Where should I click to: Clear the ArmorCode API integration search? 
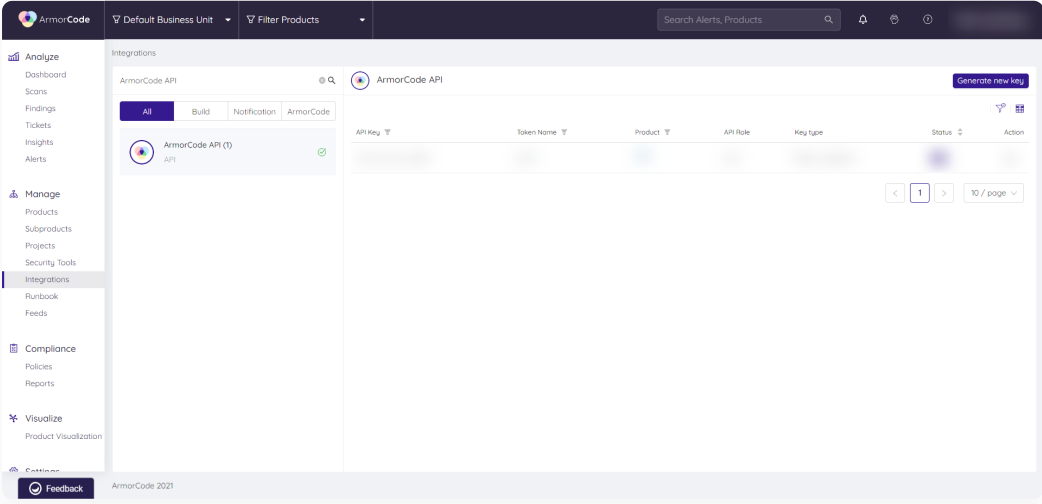click(322, 80)
